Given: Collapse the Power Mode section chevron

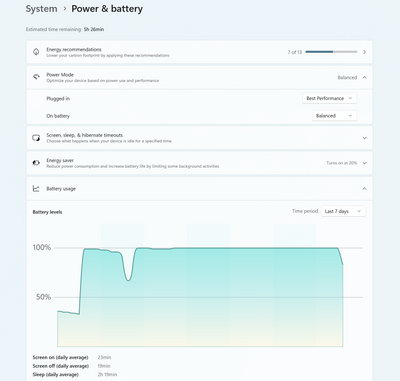Looking at the screenshot, I should (364, 77).
